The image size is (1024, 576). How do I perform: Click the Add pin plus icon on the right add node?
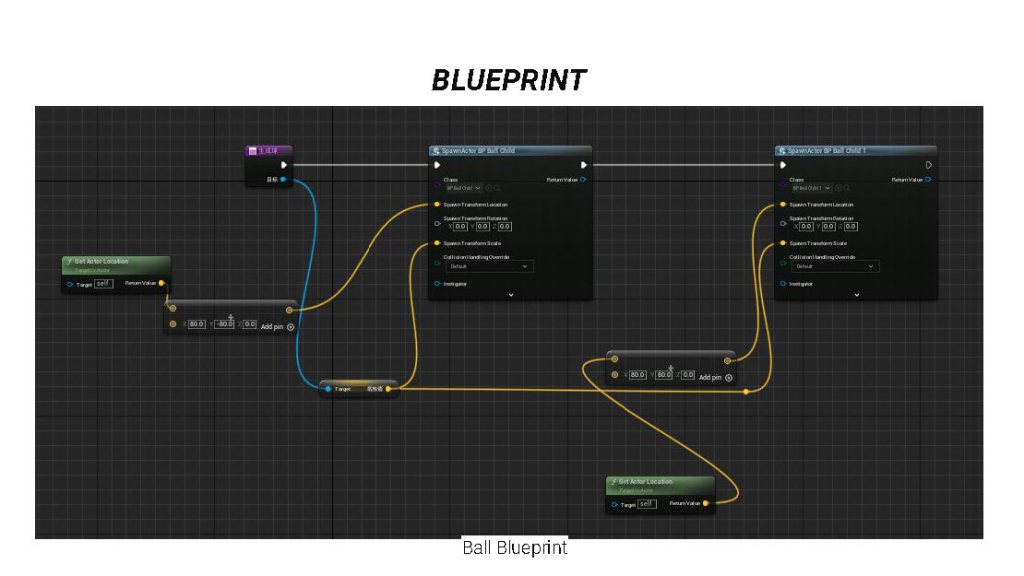point(729,377)
